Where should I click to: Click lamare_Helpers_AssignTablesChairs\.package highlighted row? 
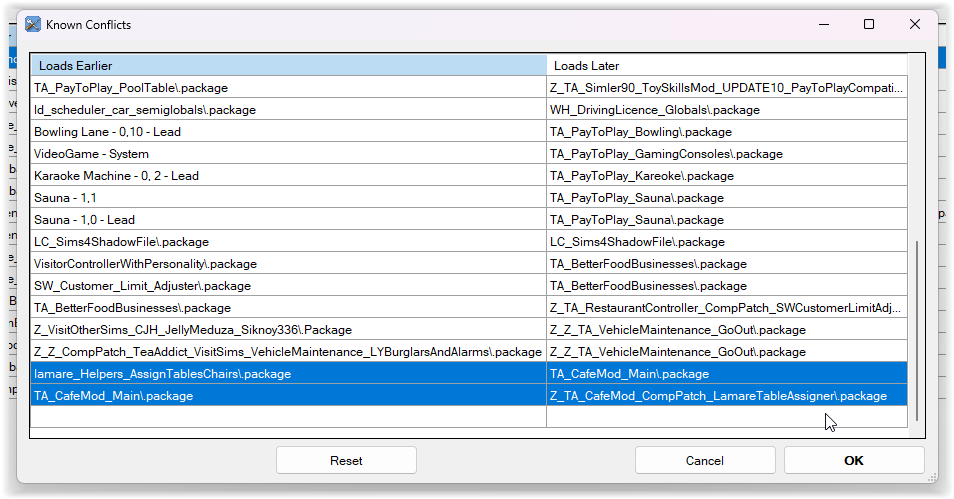pyautogui.click(x=162, y=374)
